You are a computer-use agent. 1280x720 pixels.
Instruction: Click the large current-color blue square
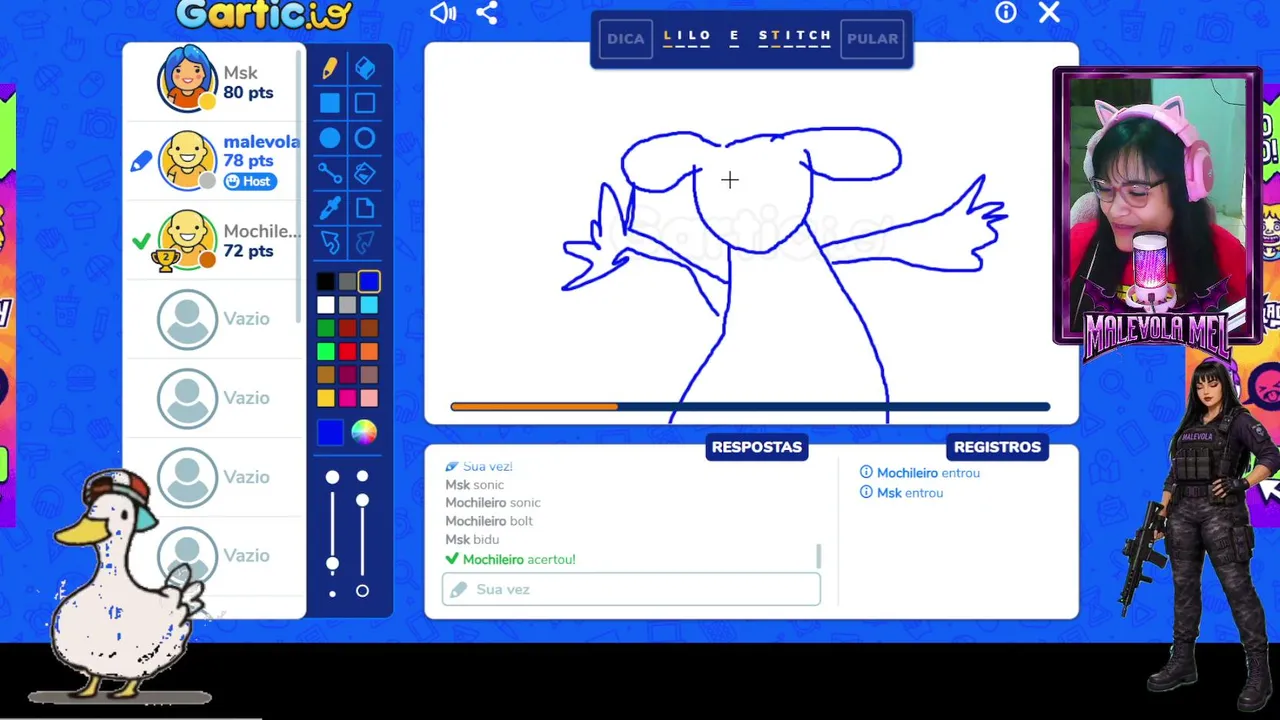click(330, 432)
